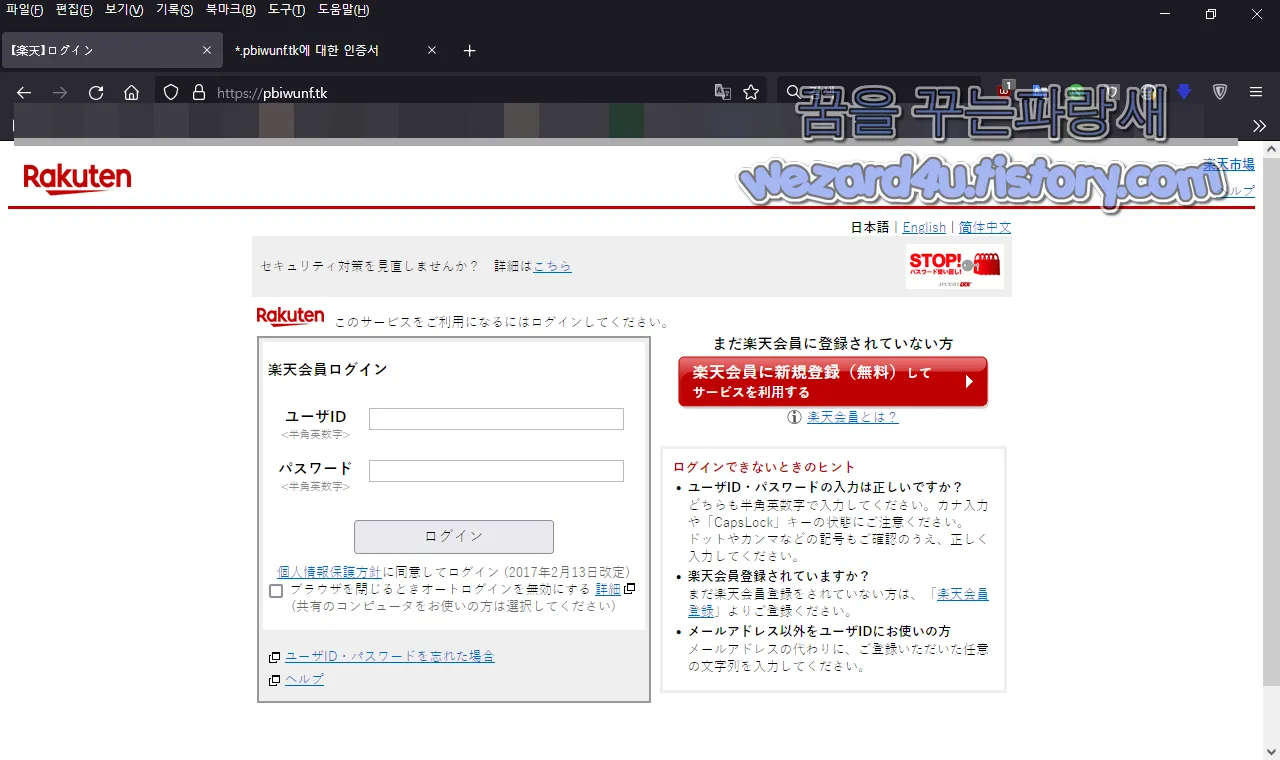Click the grey shield extension icon

pyautogui.click(x=1220, y=92)
